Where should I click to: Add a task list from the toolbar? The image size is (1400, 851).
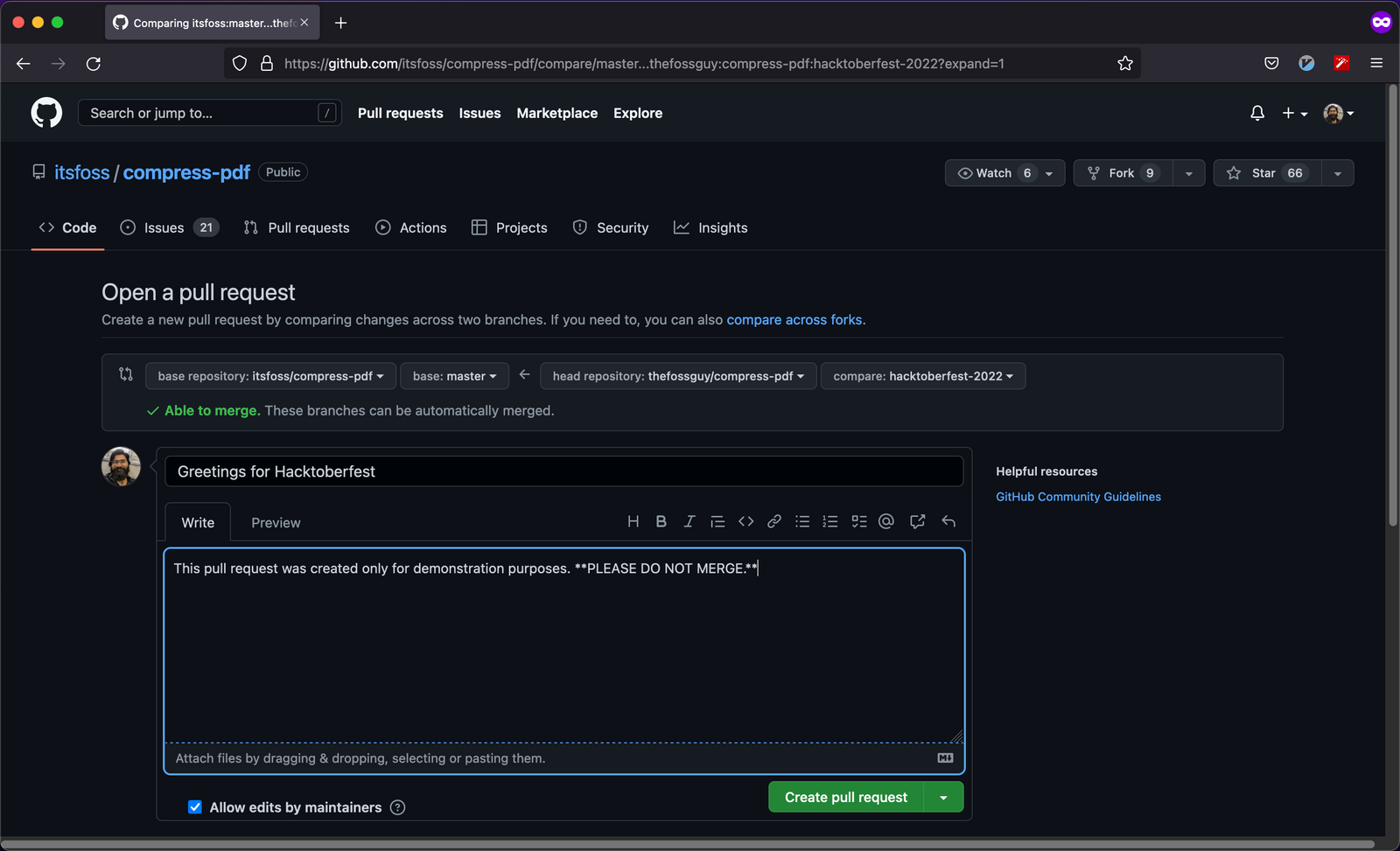pos(858,521)
